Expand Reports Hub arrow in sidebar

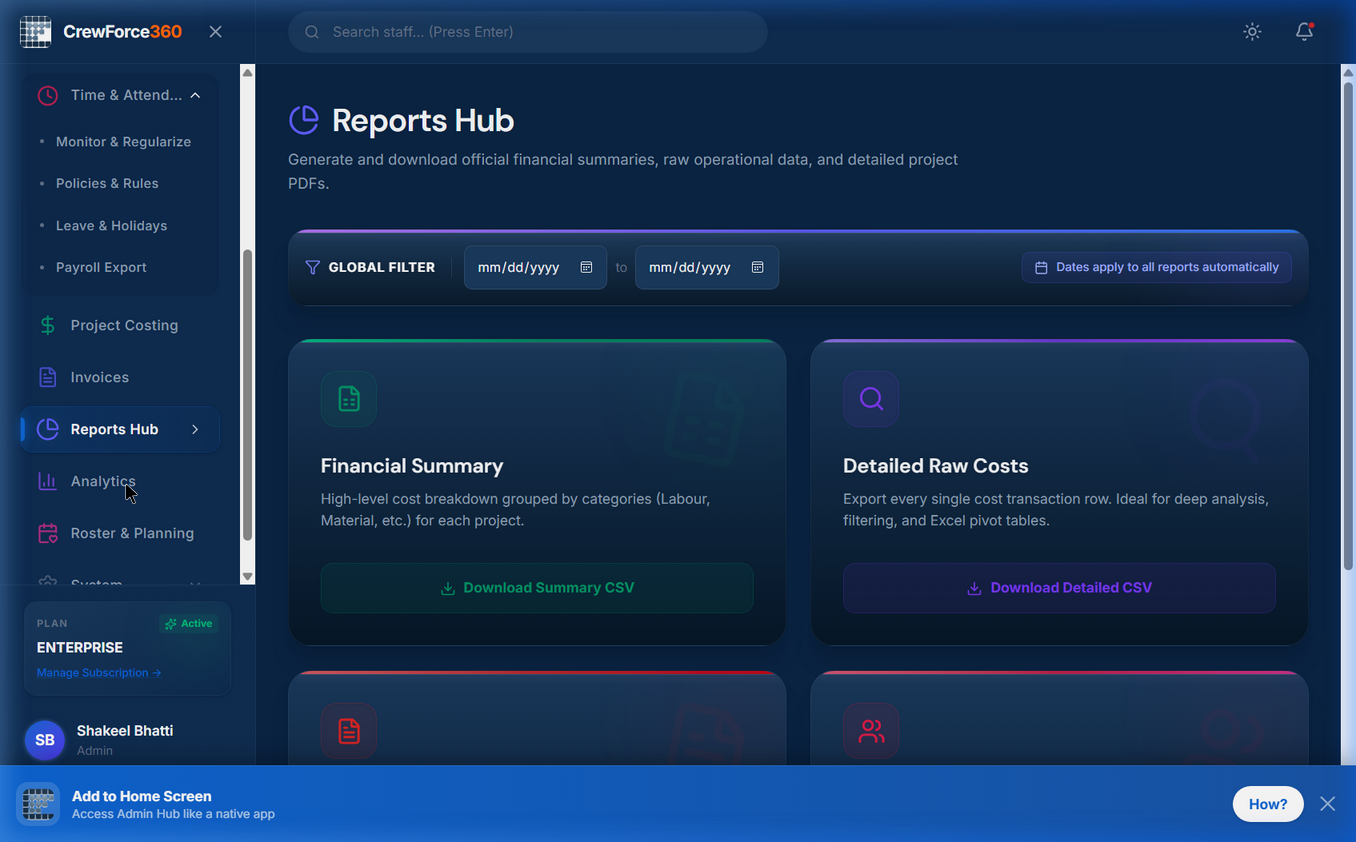click(x=195, y=429)
